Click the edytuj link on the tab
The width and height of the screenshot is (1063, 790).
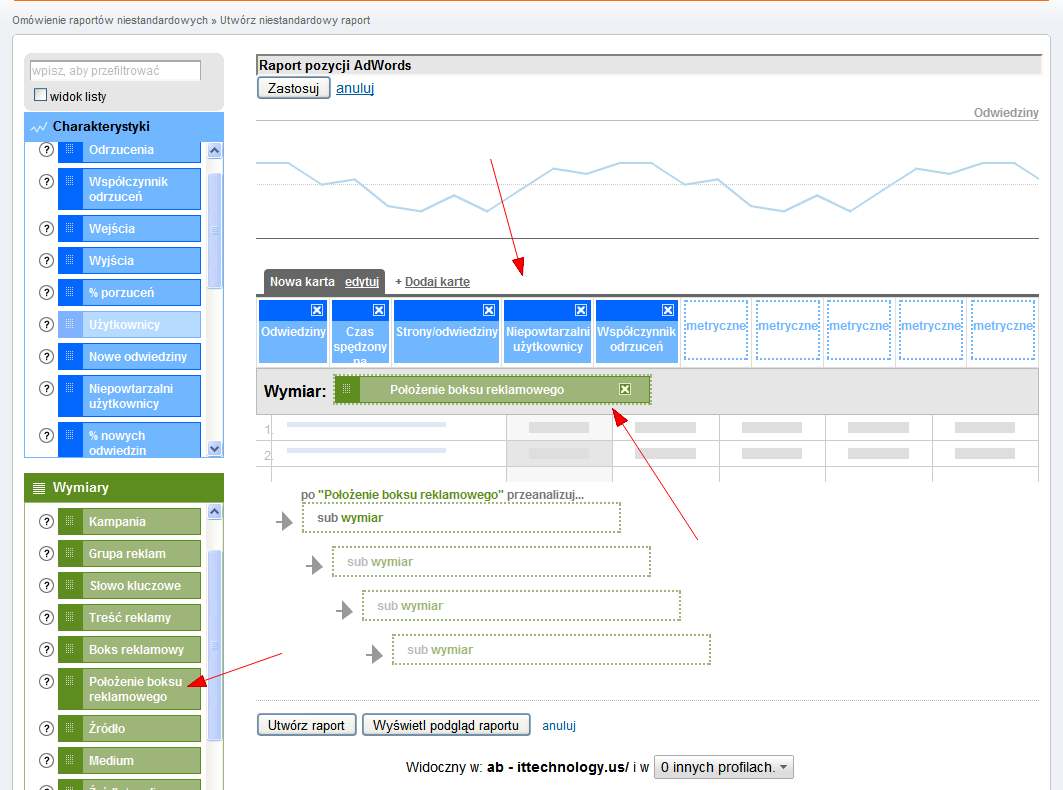click(362, 282)
